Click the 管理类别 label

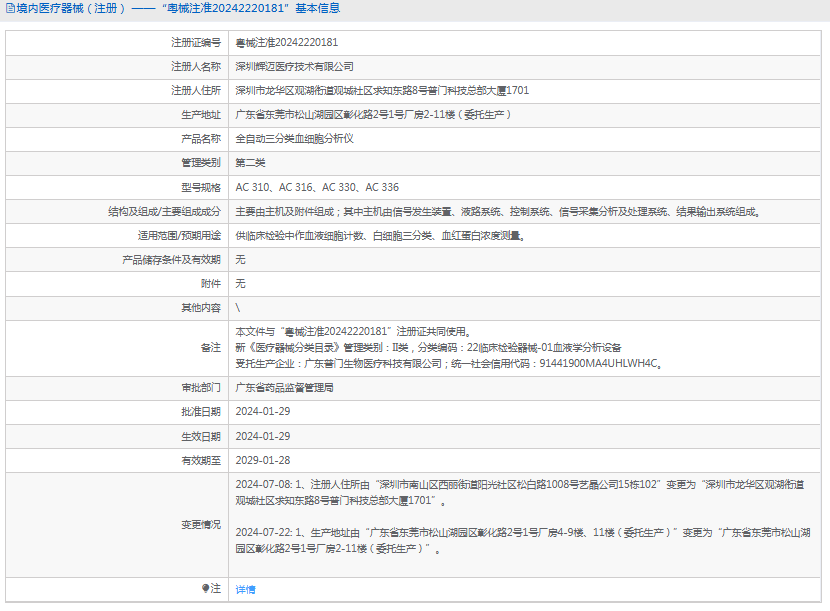point(201,163)
